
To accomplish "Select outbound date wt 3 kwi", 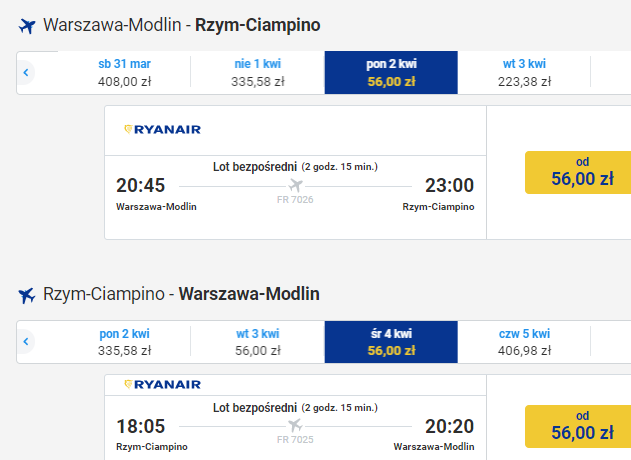I will (x=524, y=72).
